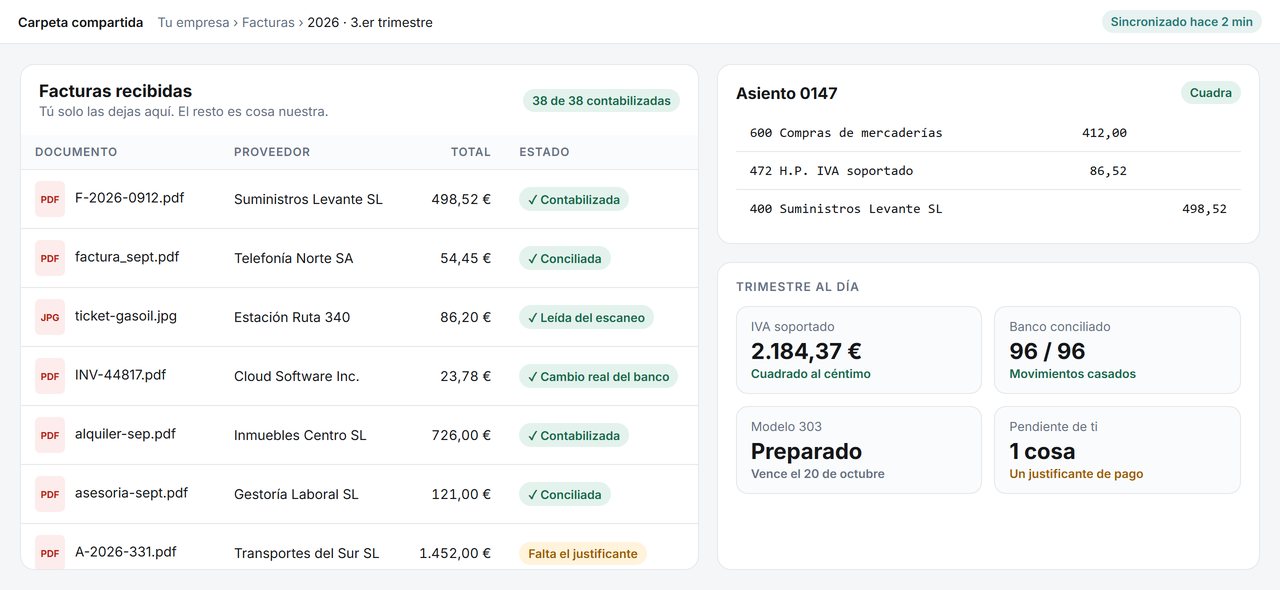1280x590 pixels.
Task: Click the 'Cuadra' badge on Asiento 0147
Action: [x=1211, y=92]
